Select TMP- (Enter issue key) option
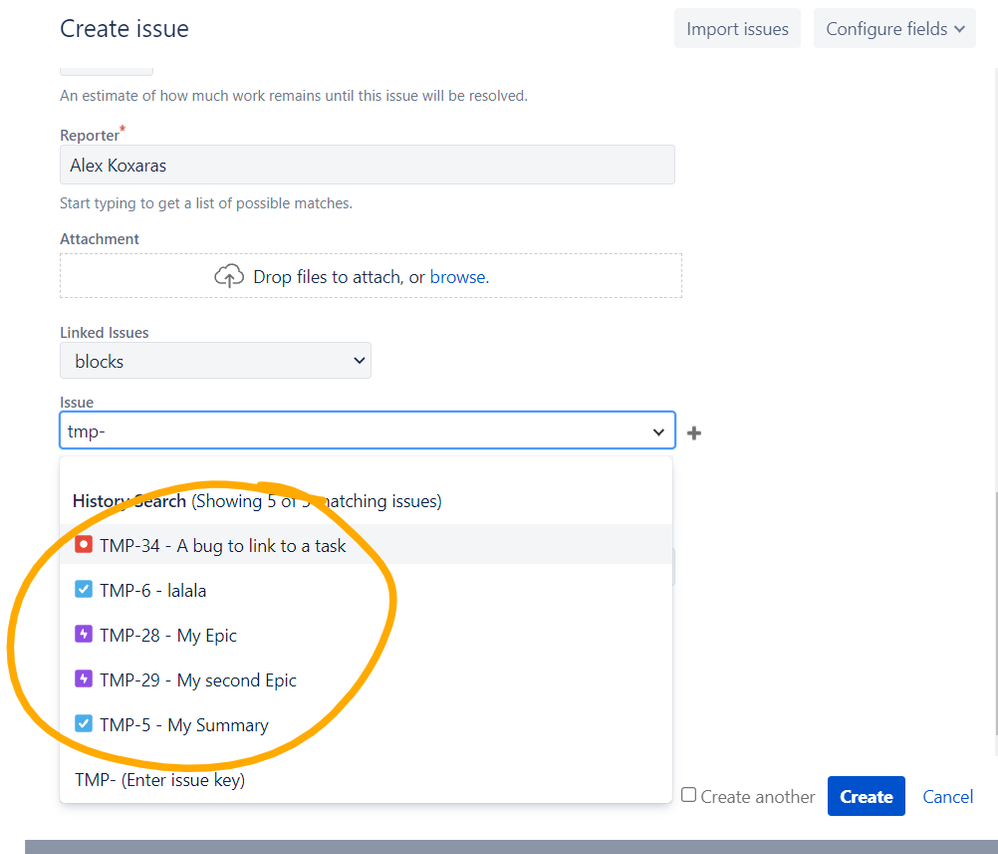Image resolution: width=998 pixels, height=854 pixels. [366, 780]
